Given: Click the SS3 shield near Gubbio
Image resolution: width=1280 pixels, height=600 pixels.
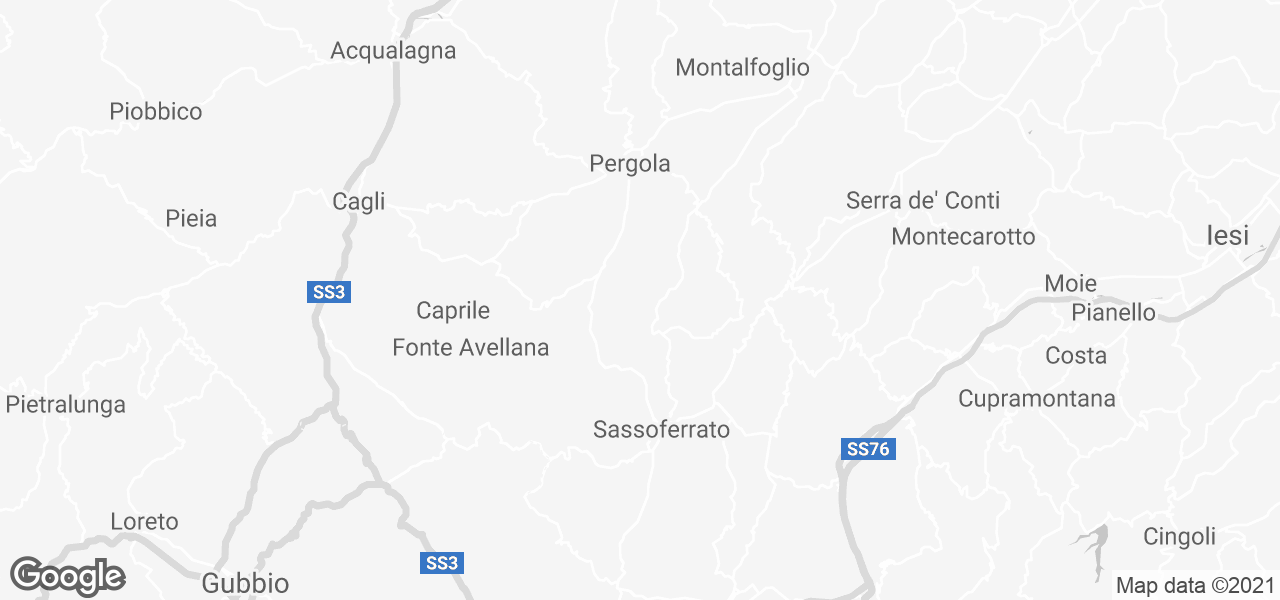Looking at the screenshot, I should [x=441, y=563].
